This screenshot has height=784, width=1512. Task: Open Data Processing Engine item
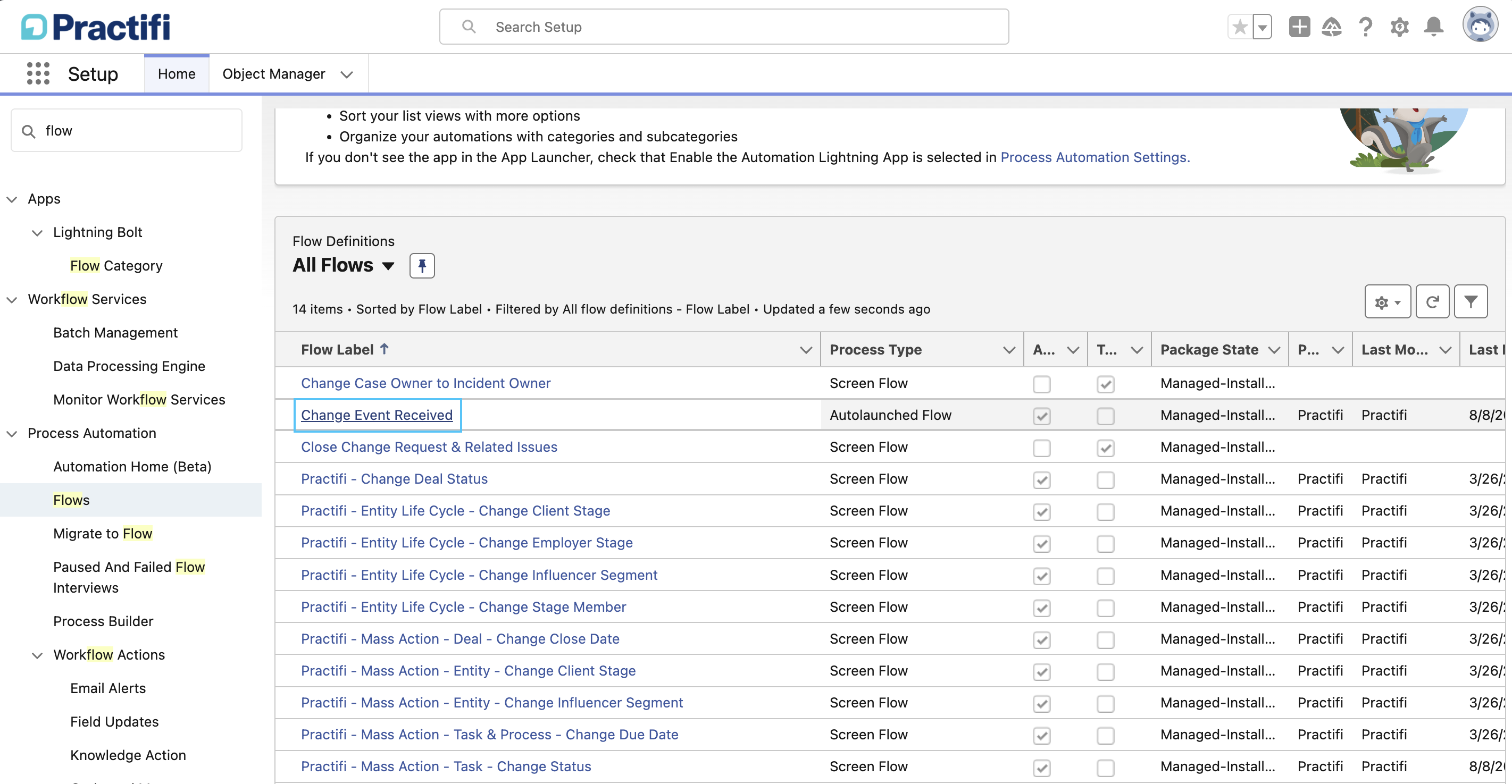129,366
